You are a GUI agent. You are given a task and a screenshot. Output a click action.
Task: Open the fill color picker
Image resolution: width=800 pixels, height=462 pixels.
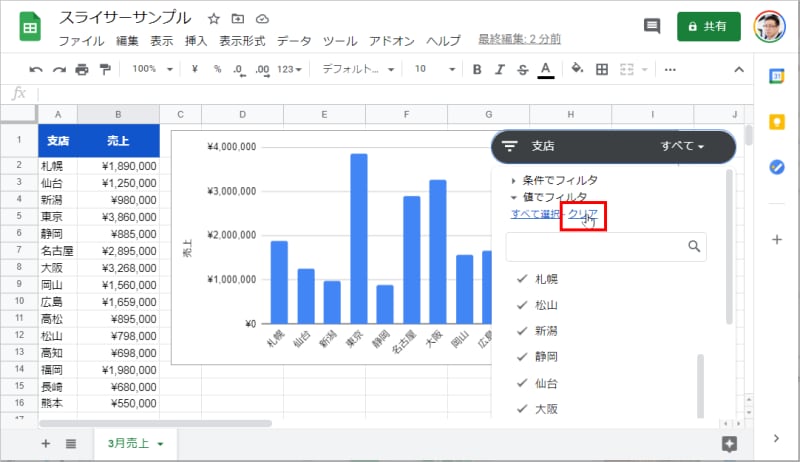point(577,68)
